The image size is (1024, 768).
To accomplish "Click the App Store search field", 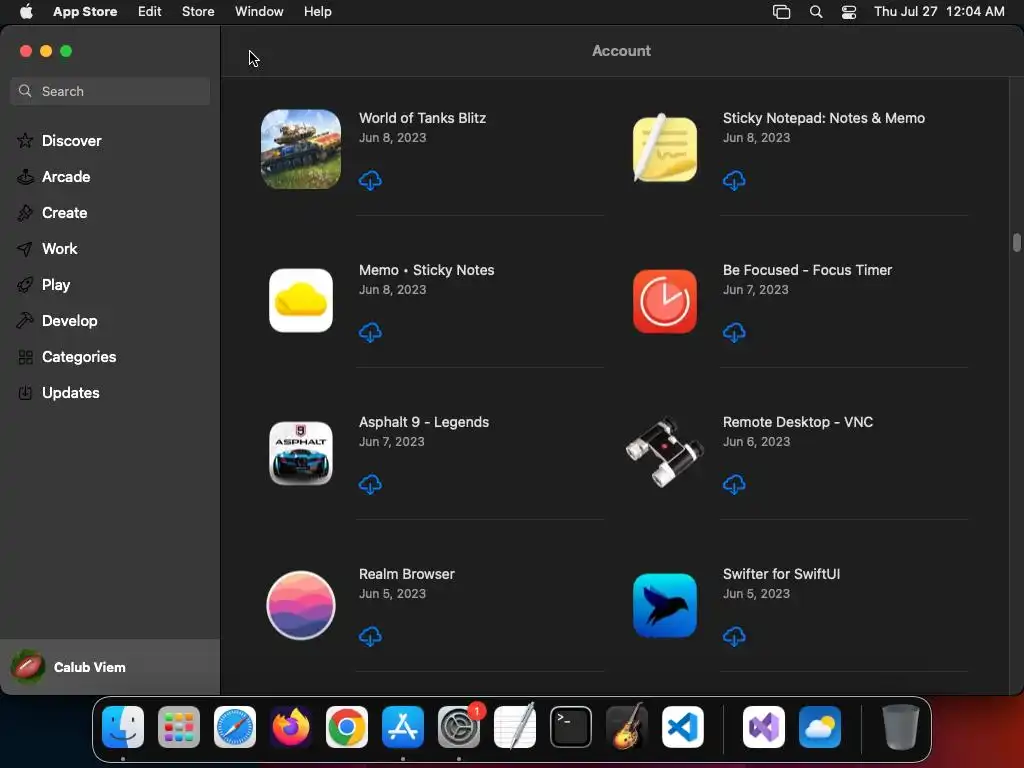I will click(x=110, y=91).
